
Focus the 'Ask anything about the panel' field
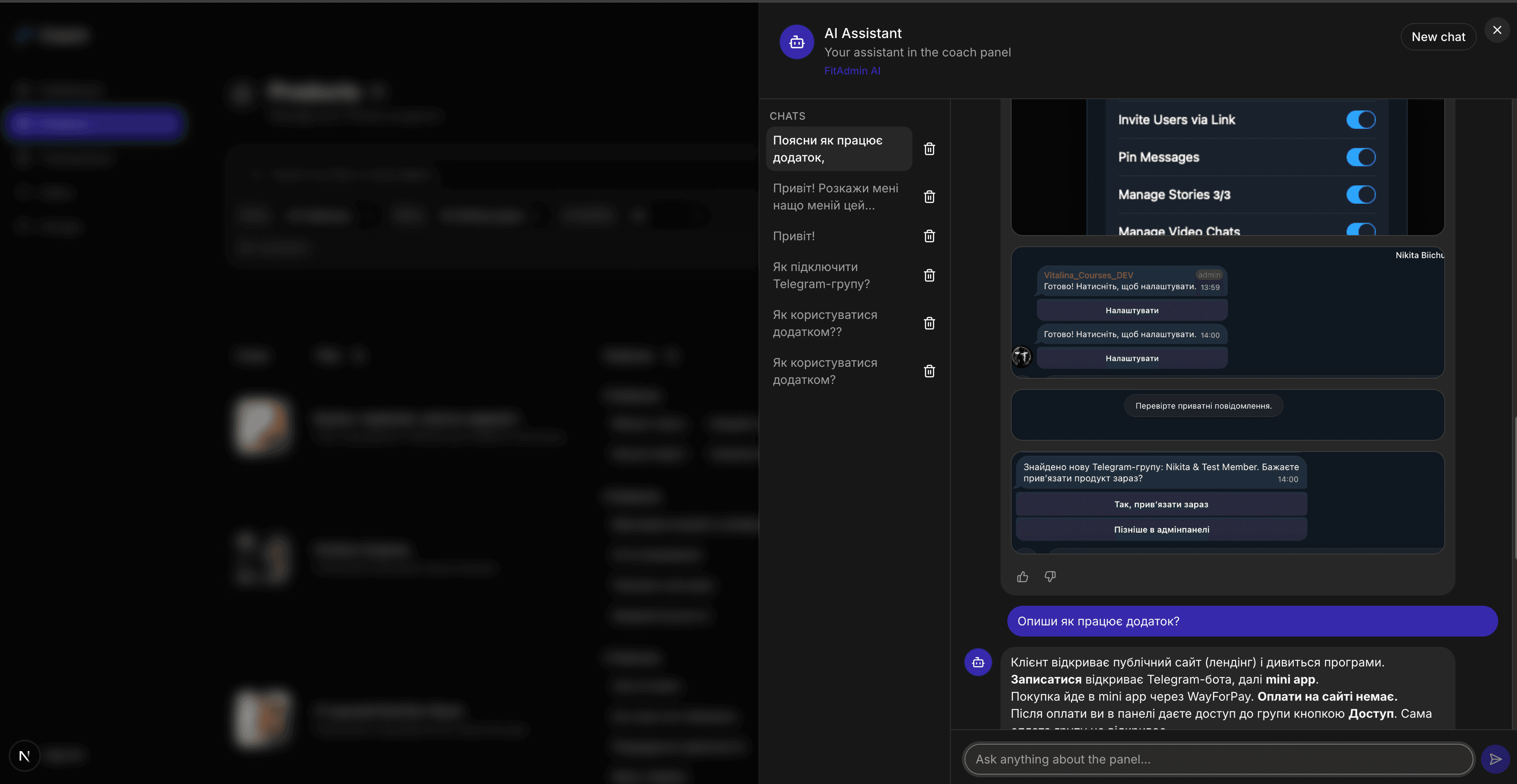tap(1219, 759)
